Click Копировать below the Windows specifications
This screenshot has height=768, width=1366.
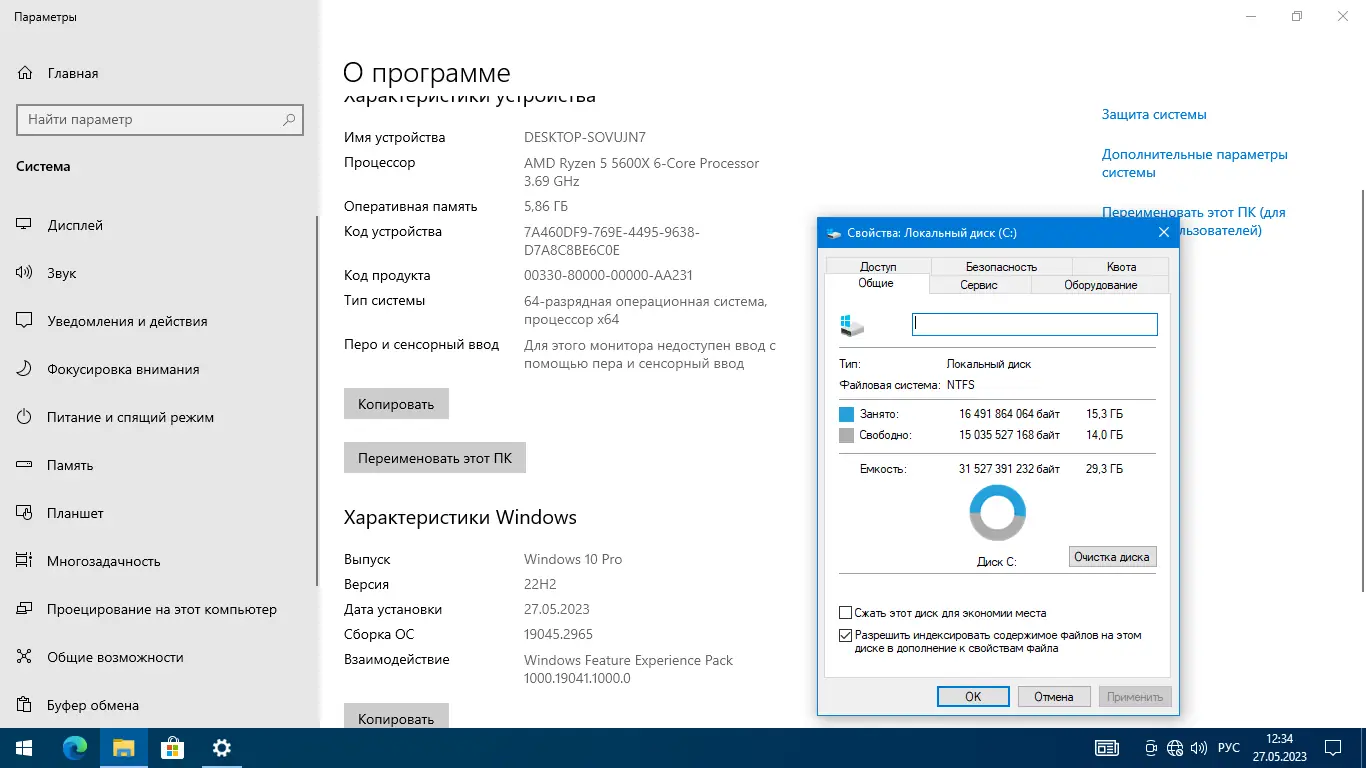coord(396,716)
